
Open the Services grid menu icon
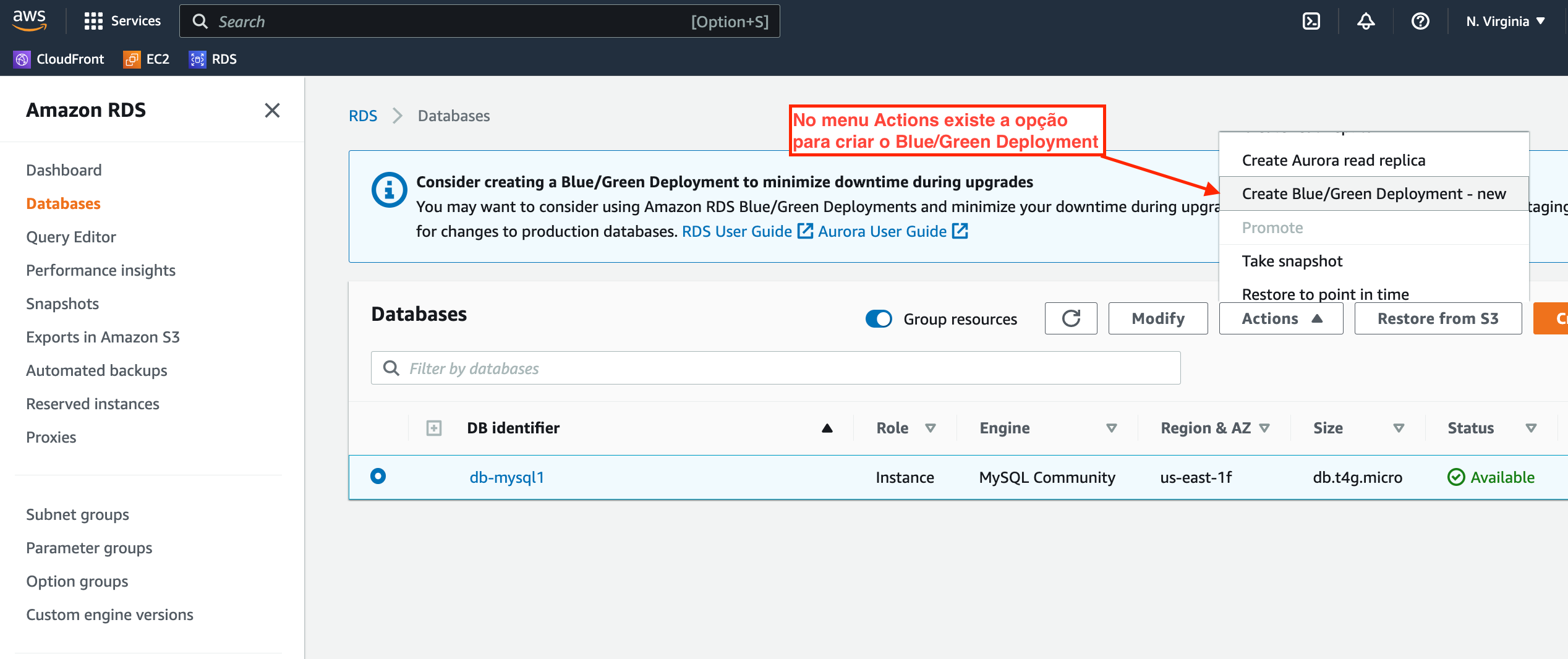coord(93,20)
